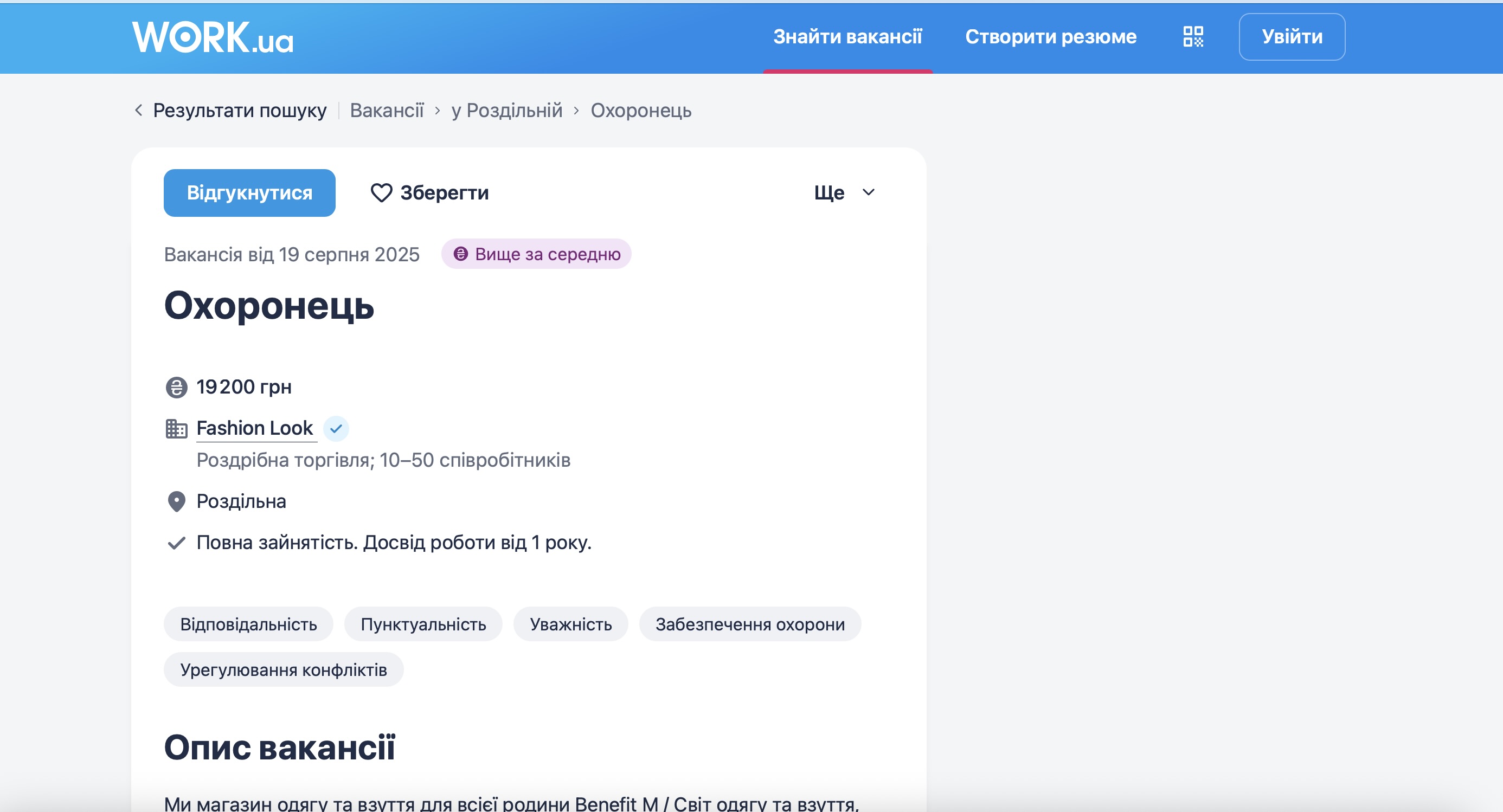
Task: Click the Вакансія від 19 серпня 2025 date
Action: [x=292, y=254]
